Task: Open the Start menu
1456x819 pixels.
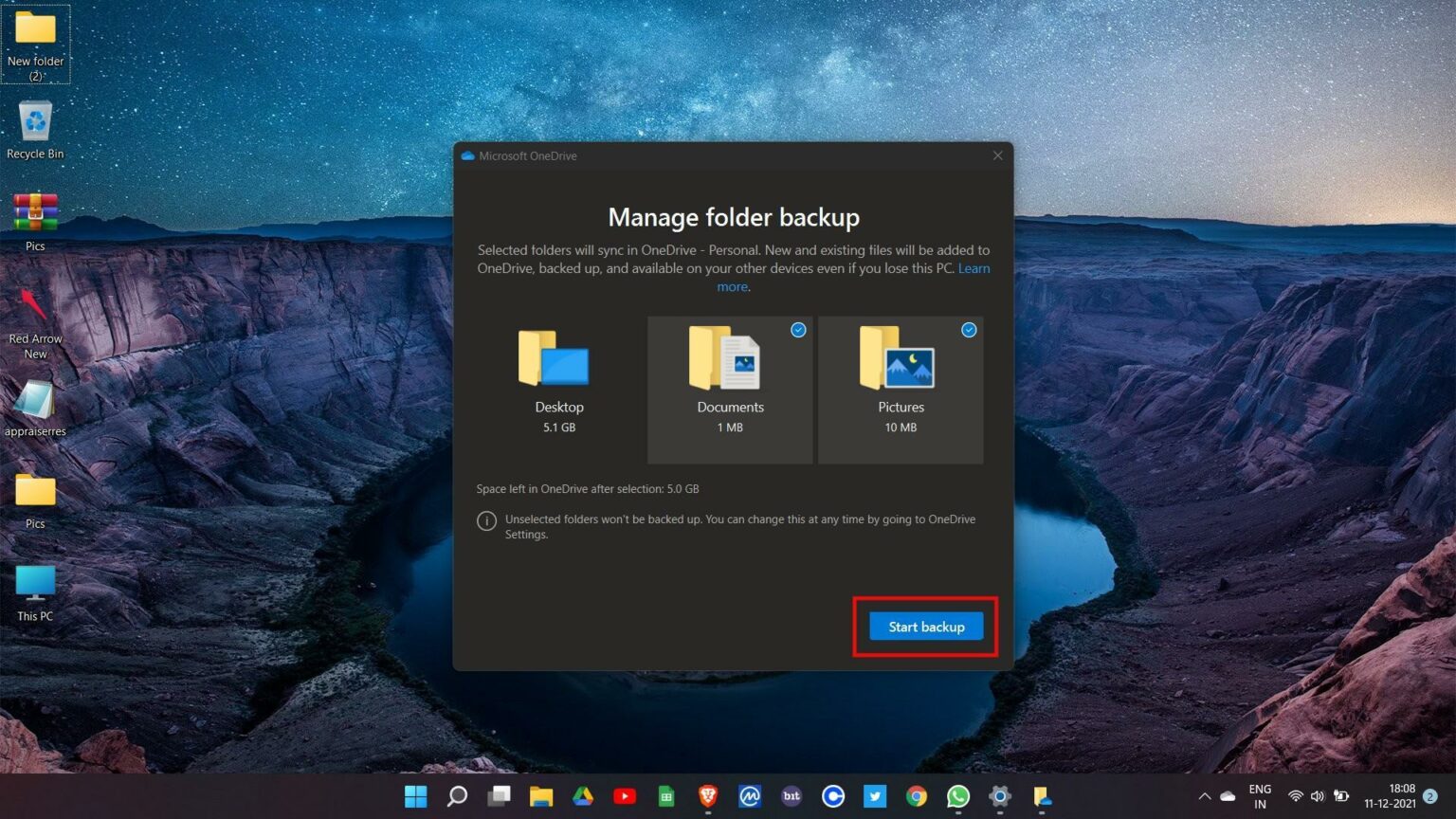Action: tap(415, 796)
